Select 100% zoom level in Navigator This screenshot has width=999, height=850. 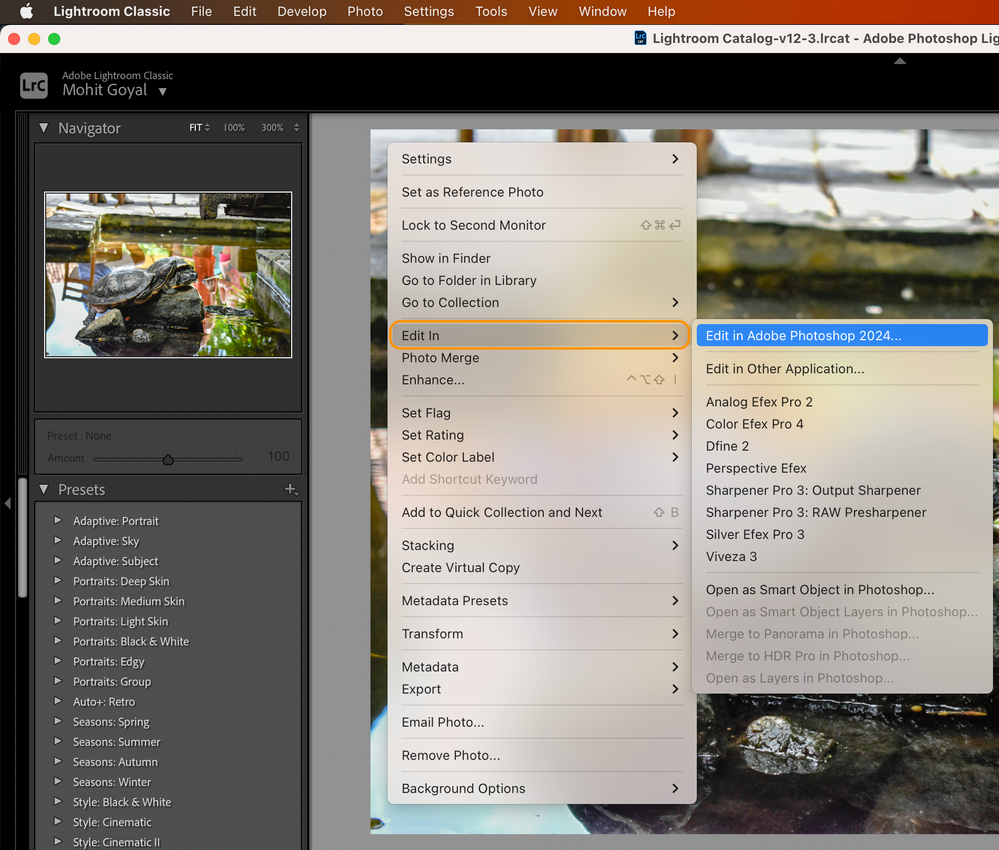(233, 128)
